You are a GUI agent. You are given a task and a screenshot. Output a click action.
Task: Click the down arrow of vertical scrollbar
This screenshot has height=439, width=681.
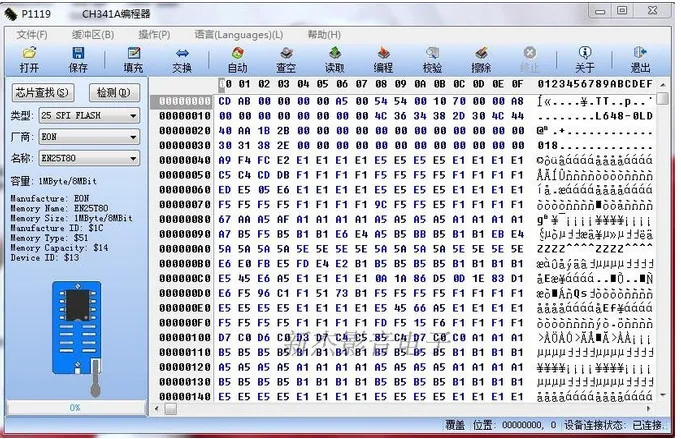[663, 395]
